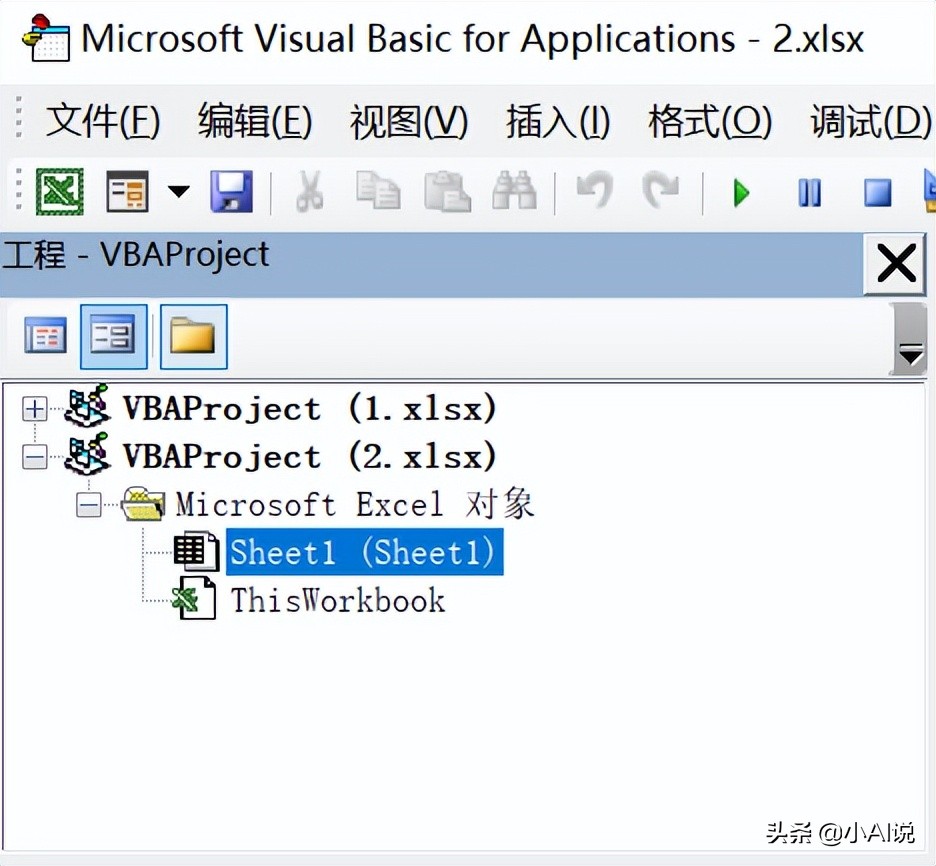
Task: Save the workbook with floppy disk icon
Action: [232, 192]
